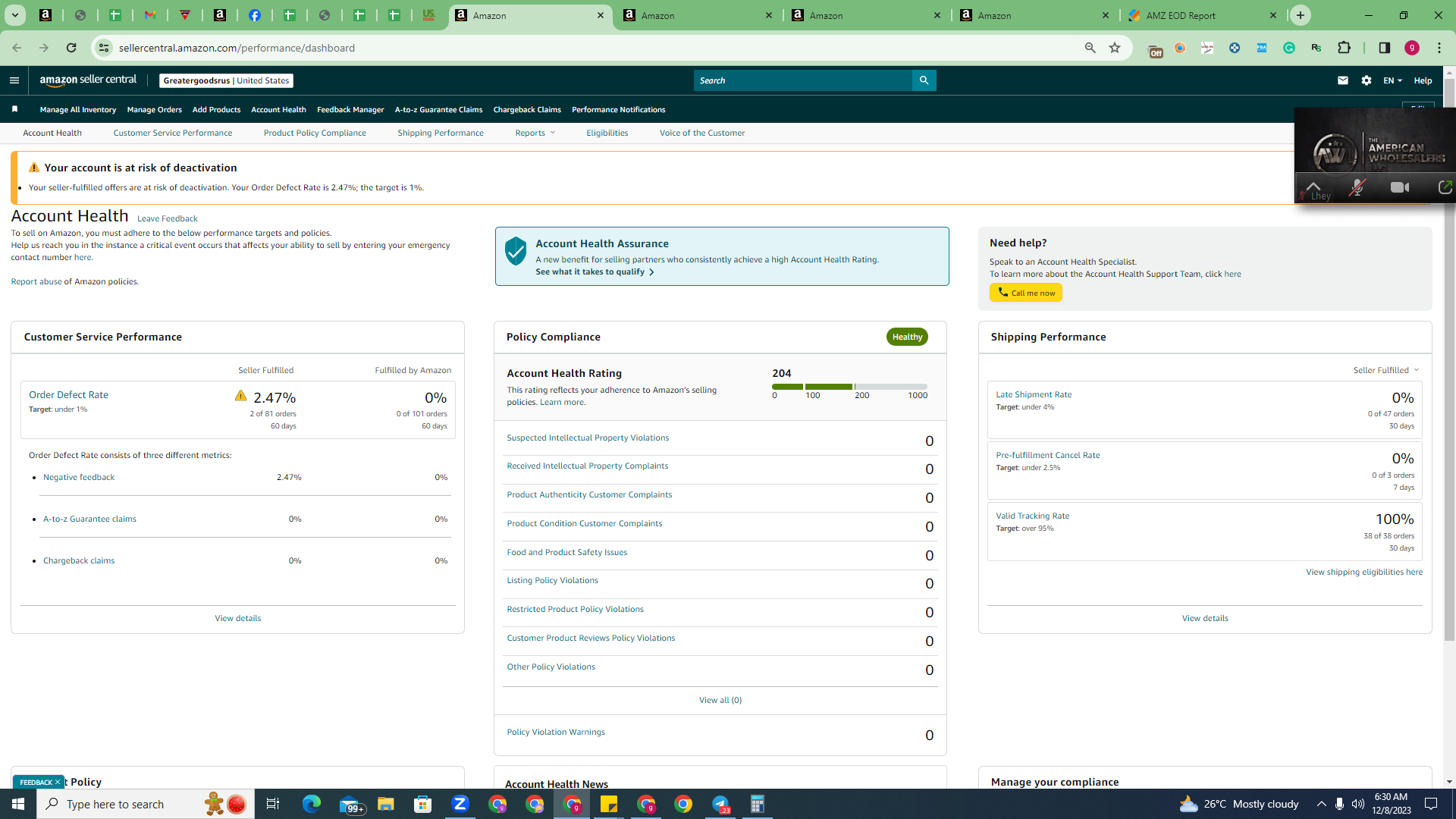Open the EN language dropdown
The width and height of the screenshot is (1456, 819).
click(1392, 80)
